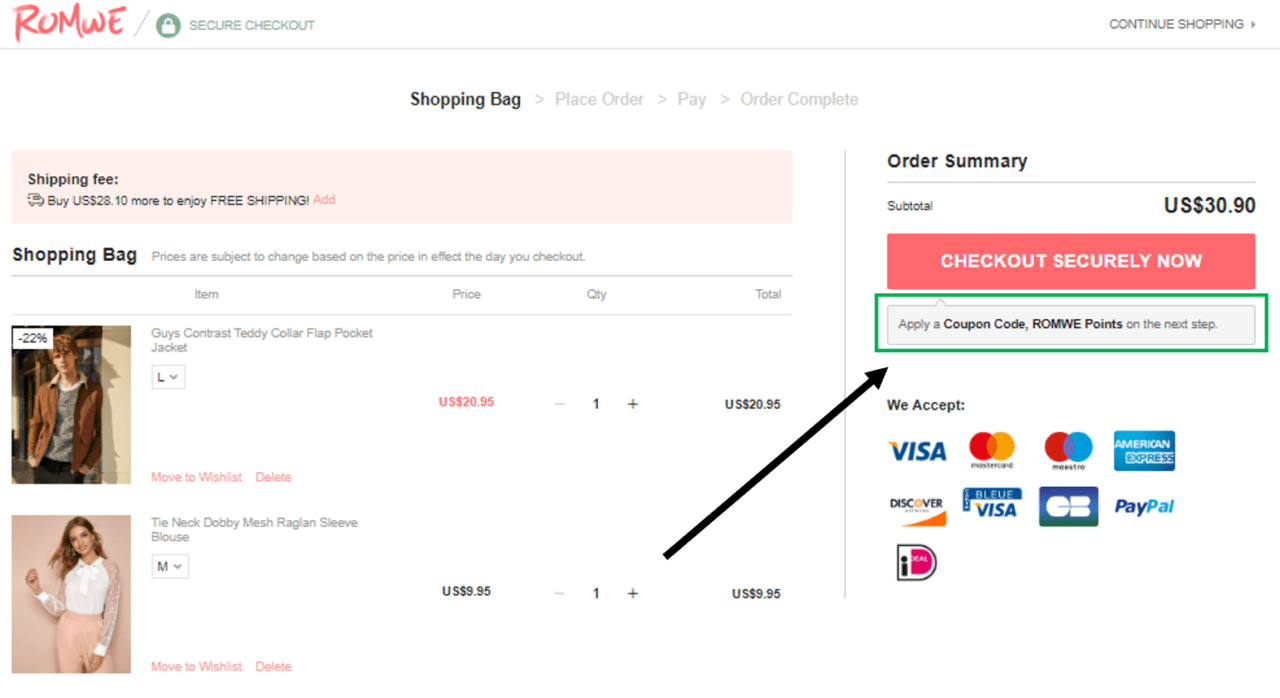1280x698 pixels.
Task: Click the secure checkout lock icon
Action: point(168,24)
